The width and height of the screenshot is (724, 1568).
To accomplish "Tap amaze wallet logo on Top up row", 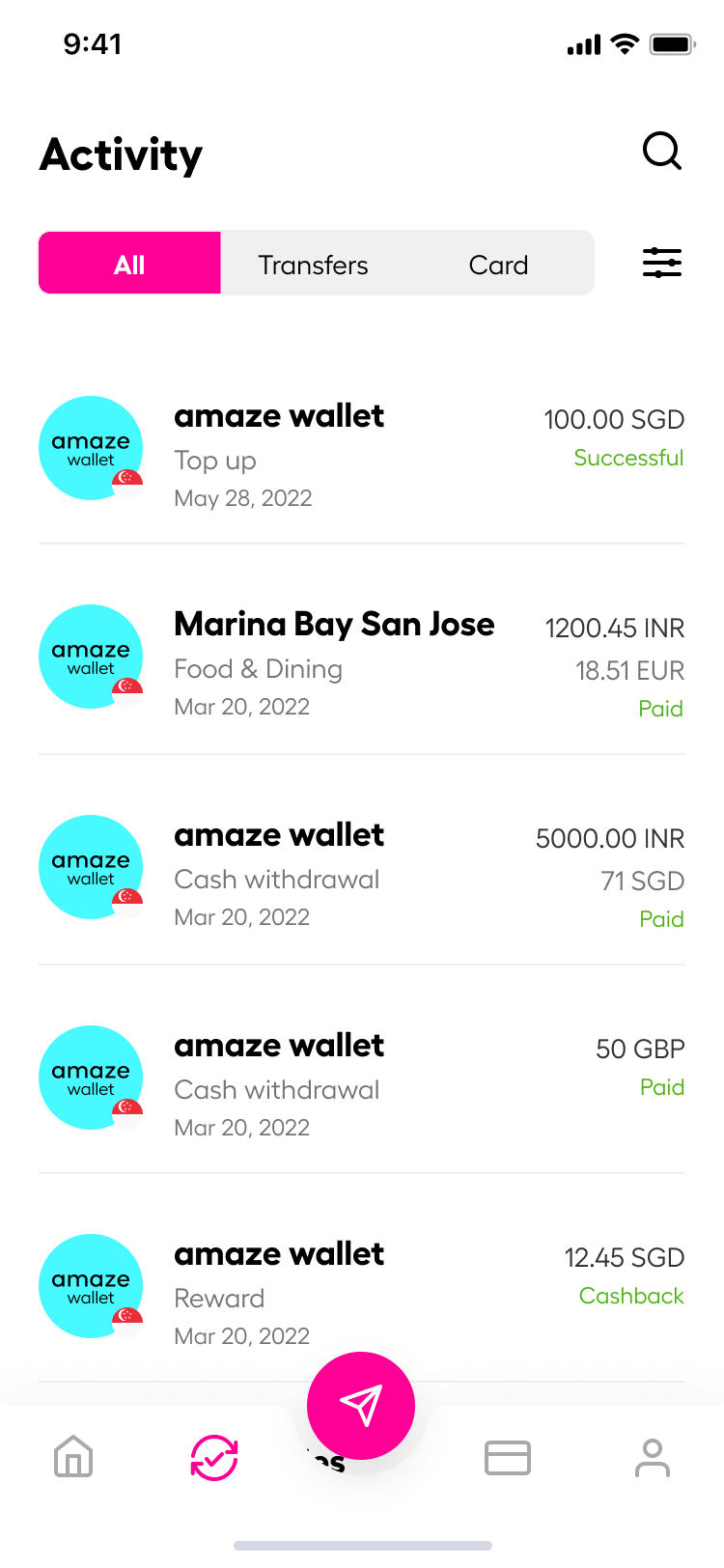I will coord(91,448).
